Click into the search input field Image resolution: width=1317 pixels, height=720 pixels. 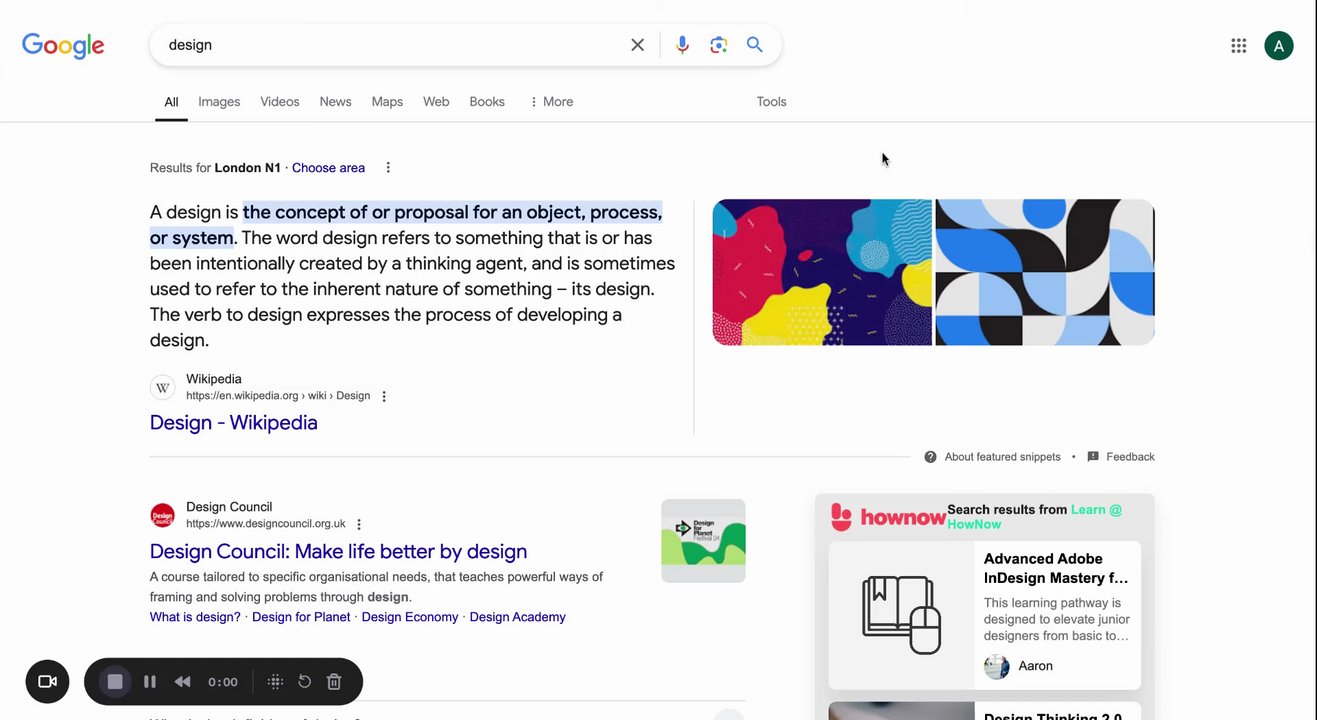(x=390, y=45)
